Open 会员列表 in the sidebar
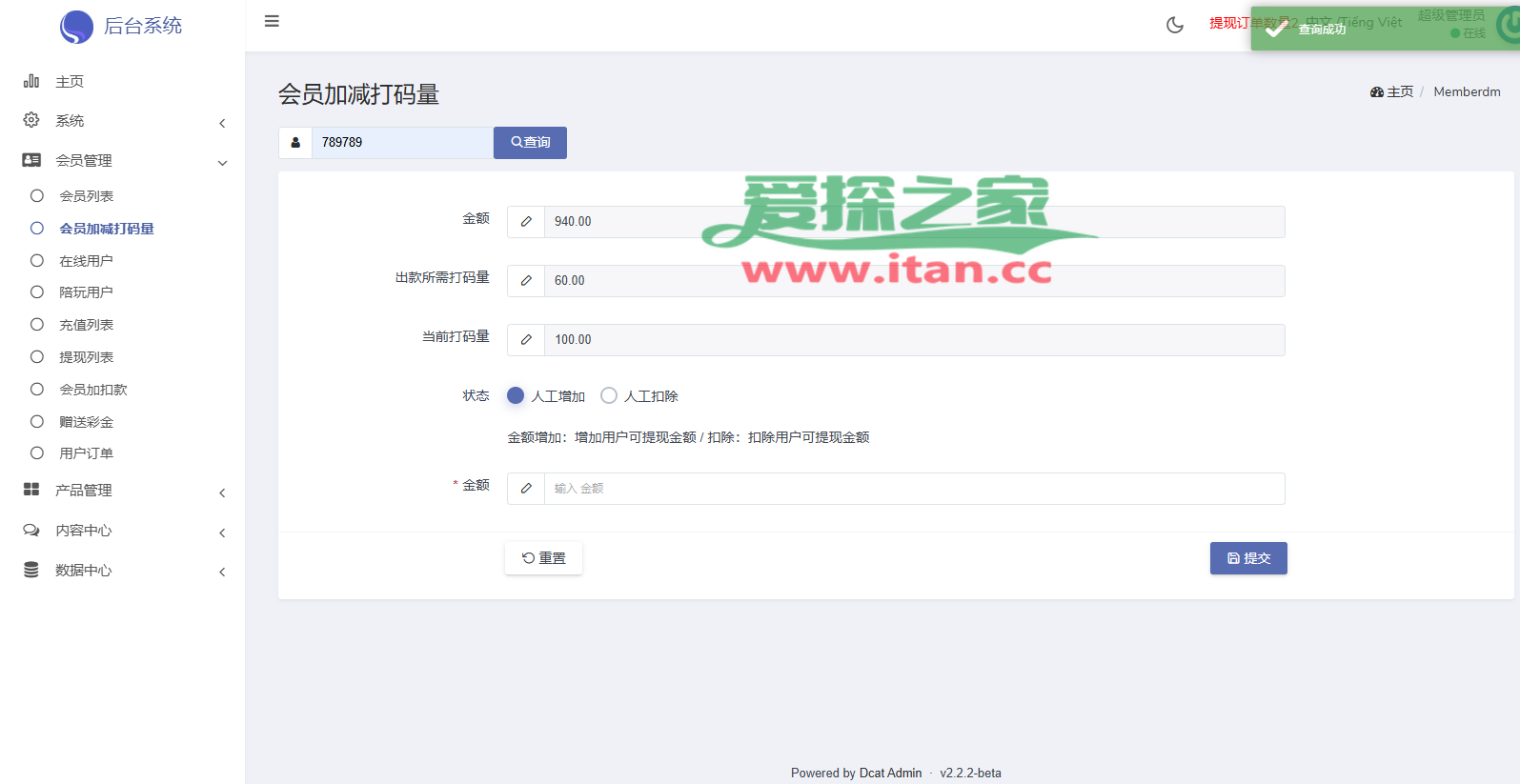 tap(87, 196)
